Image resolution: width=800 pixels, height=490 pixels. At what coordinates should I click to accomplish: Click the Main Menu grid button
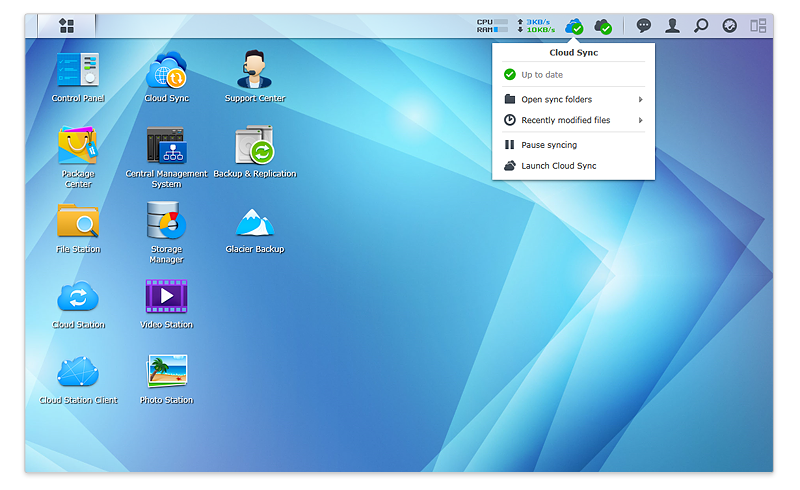[66, 25]
